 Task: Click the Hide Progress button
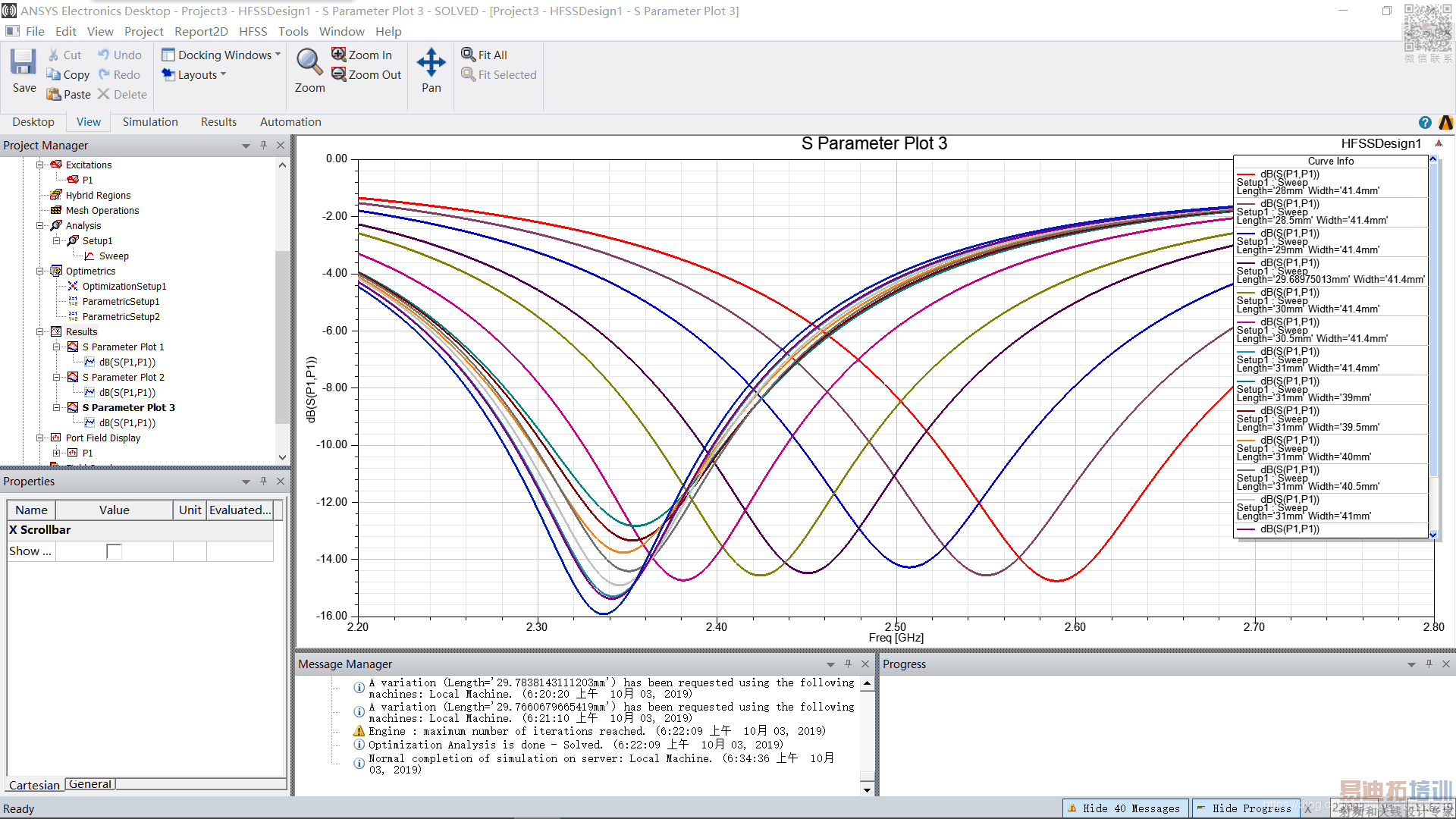1244,808
